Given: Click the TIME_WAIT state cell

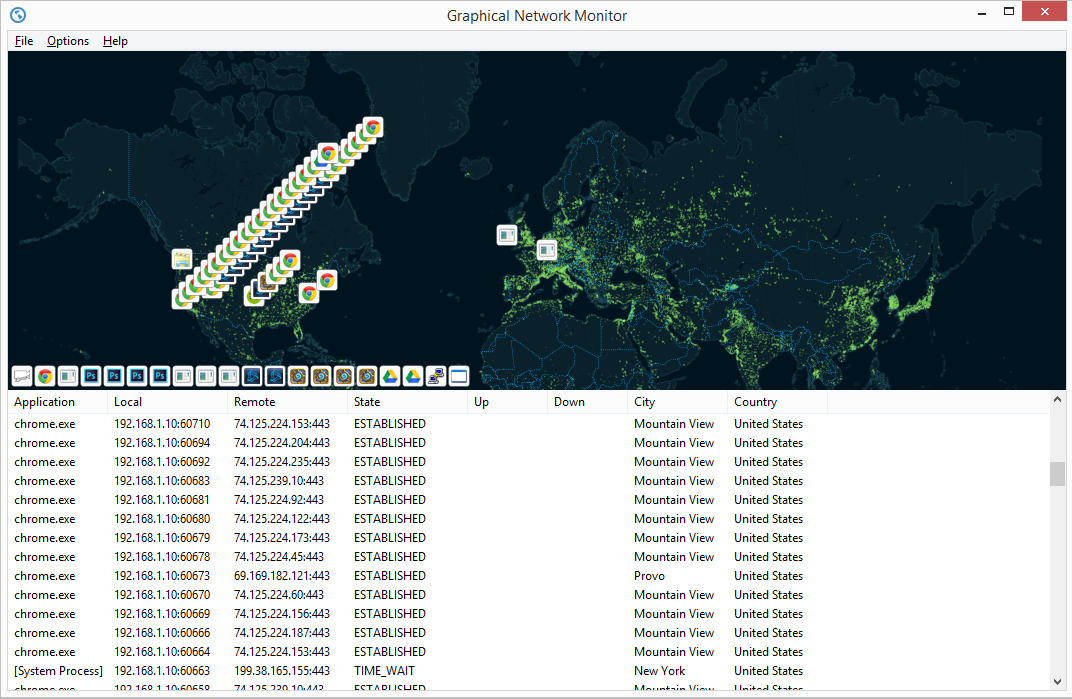Looking at the screenshot, I should tap(384, 671).
